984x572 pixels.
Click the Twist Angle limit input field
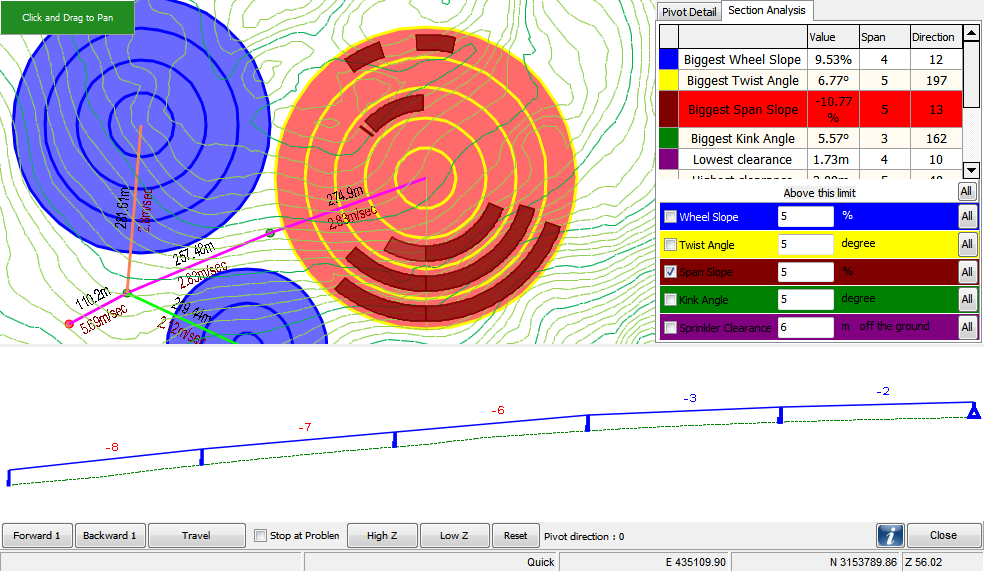(805, 244)
